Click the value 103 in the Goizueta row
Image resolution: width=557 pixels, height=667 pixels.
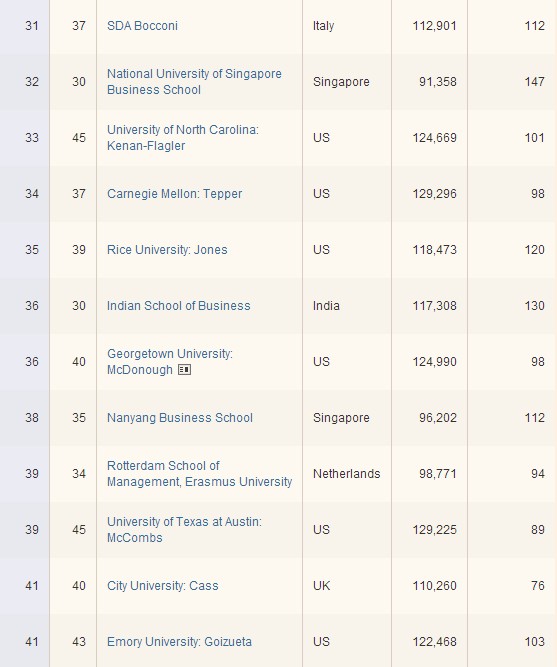click(x=535, y=642)
